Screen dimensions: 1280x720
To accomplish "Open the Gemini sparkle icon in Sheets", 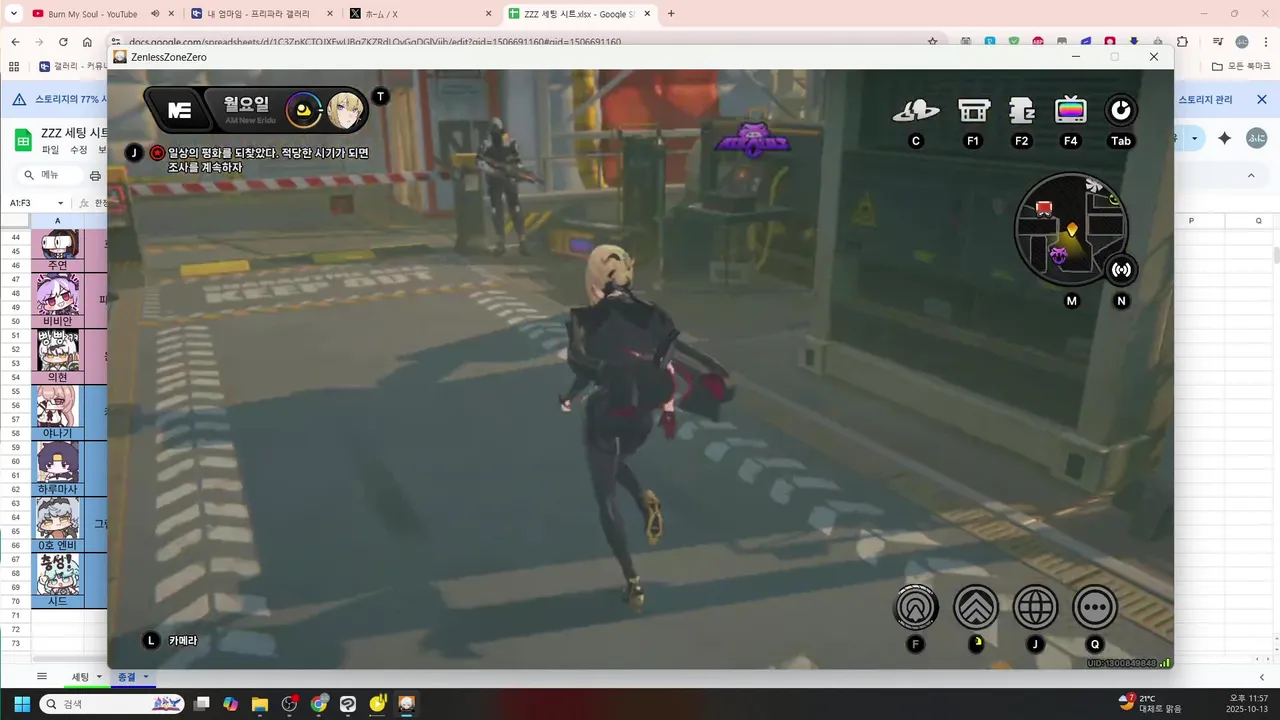I will [x=1224, y=138].
